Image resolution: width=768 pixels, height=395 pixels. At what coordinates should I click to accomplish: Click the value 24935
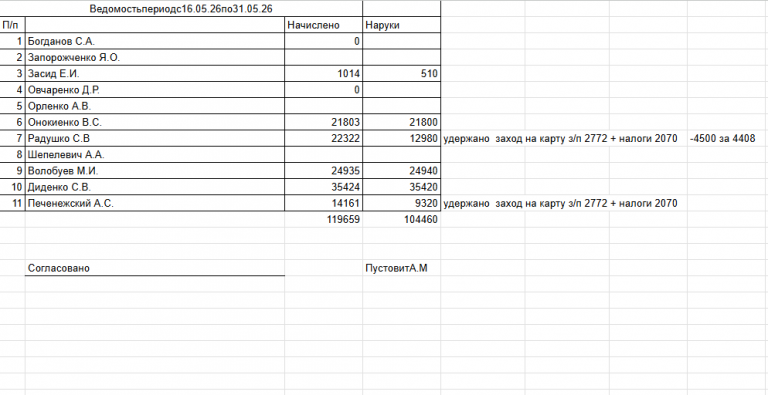click(323, 171)
